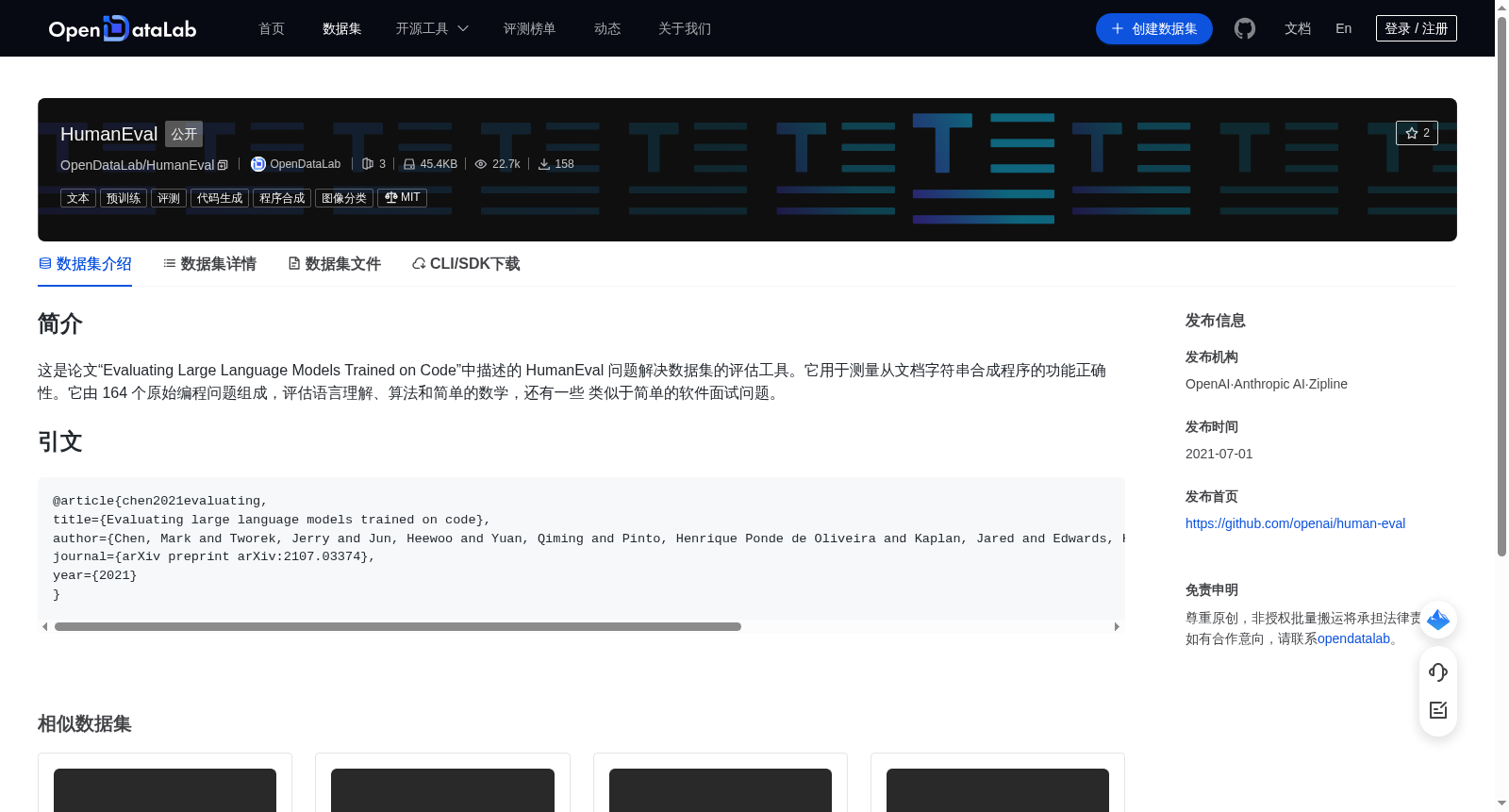
Task: Open the feedback edit icon
Action: tap(1438, 710)
